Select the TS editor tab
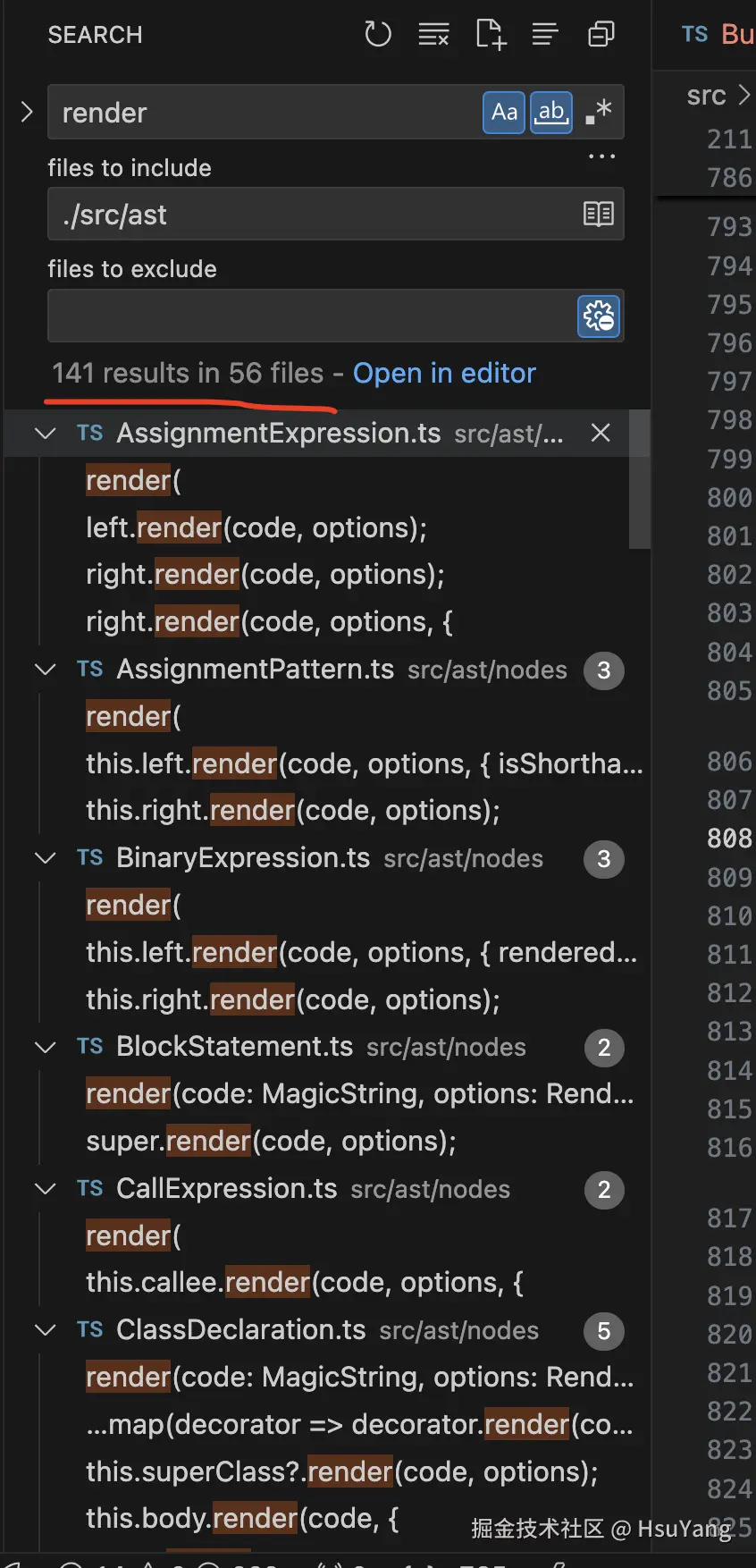This screenshot has height=1568, width=756. point(715,35)
